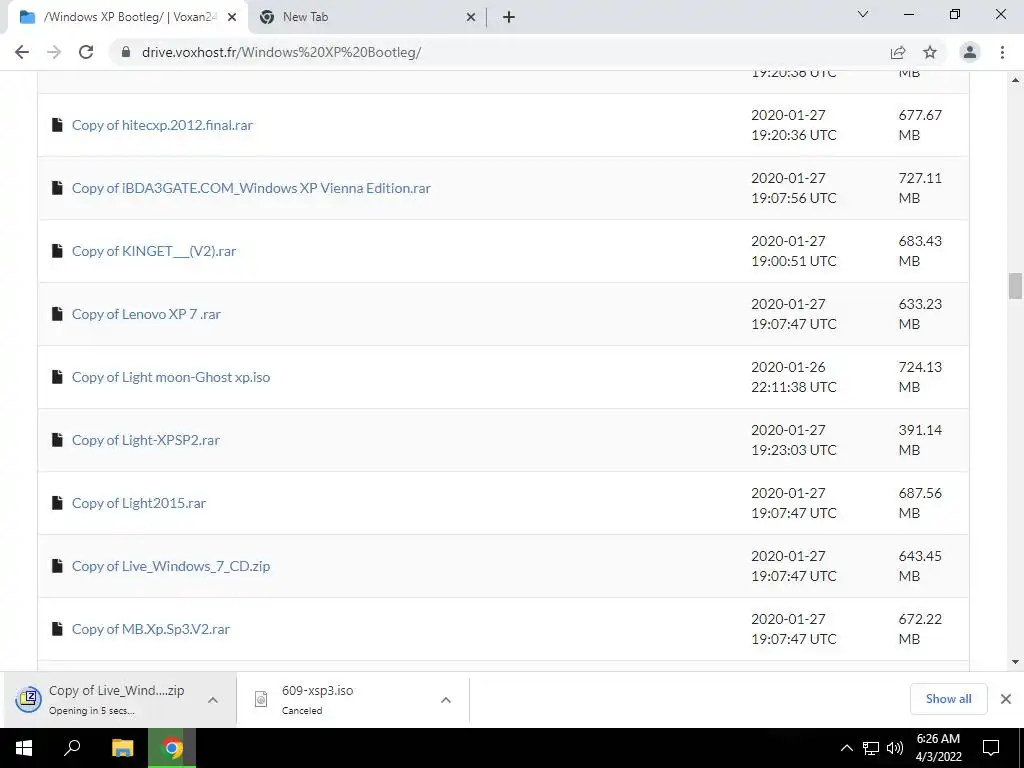Expand options for 609-xsp3.iso download
Image resolution: width=1024 pixels, height=768 pixels.
(446, 700)
